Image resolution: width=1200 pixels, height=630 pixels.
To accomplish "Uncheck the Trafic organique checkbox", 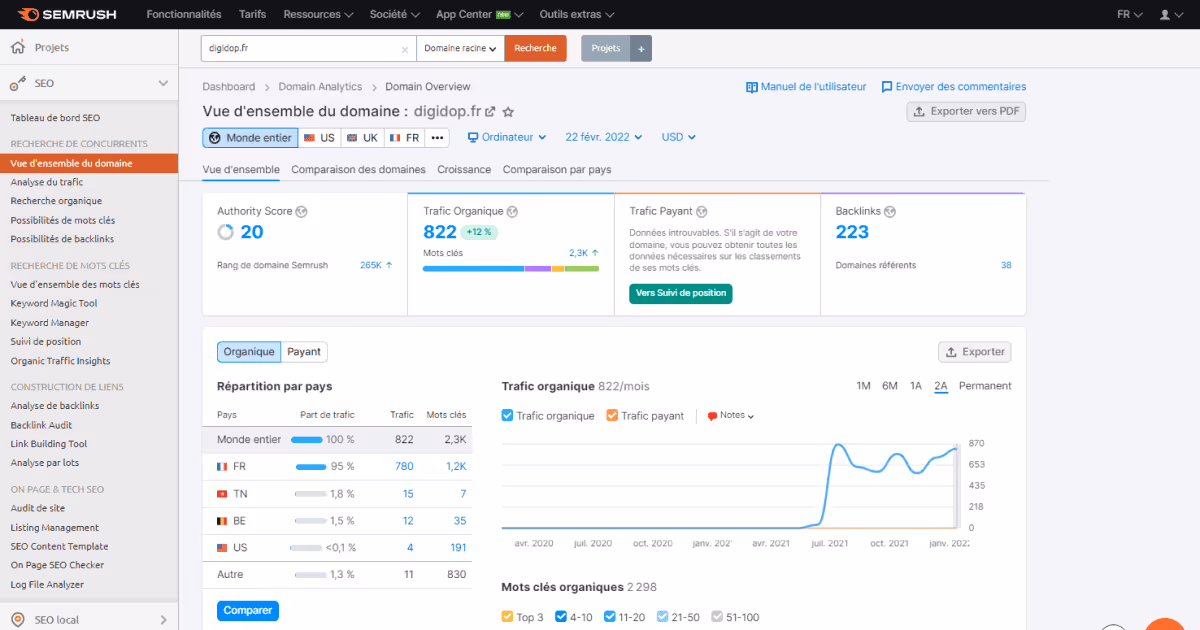I will (508, 415).
